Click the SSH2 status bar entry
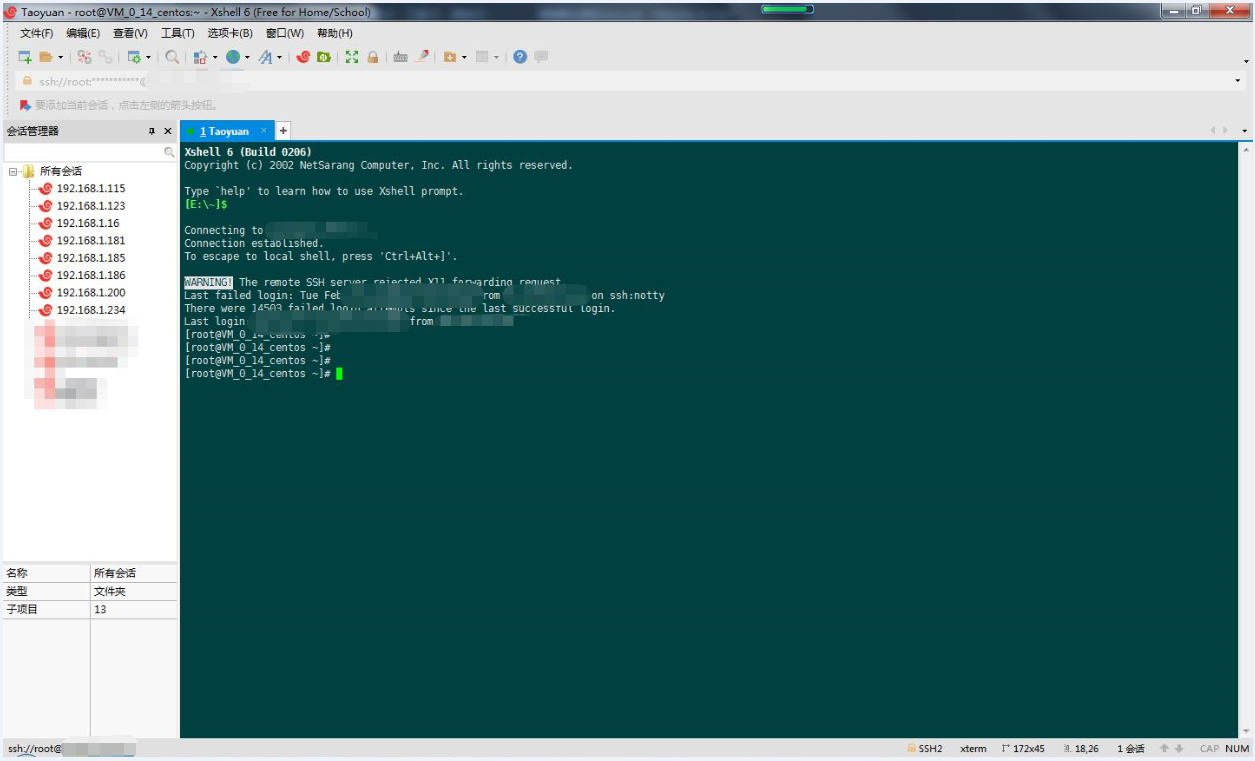The height and width of the screenshot is (761, 1255). (x=924, y=748)
